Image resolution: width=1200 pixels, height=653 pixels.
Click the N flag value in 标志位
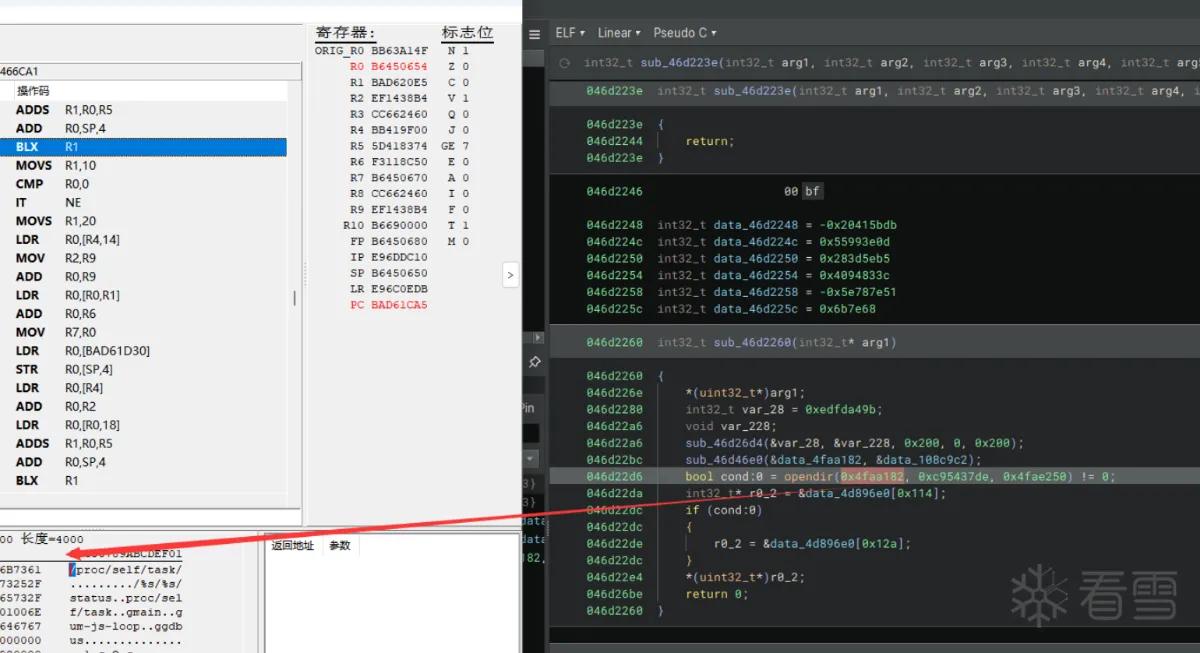click(x=466, y=50)
